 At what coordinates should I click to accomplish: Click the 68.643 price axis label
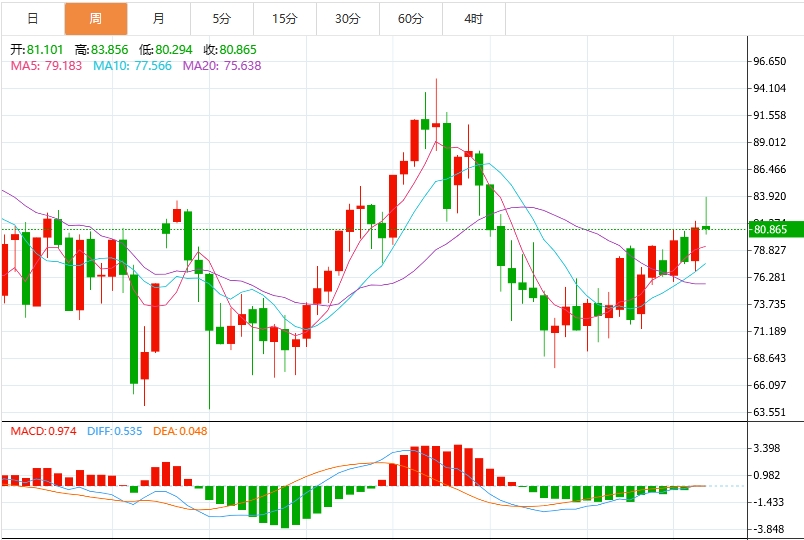pyautogui.click(x=769, y=358)
